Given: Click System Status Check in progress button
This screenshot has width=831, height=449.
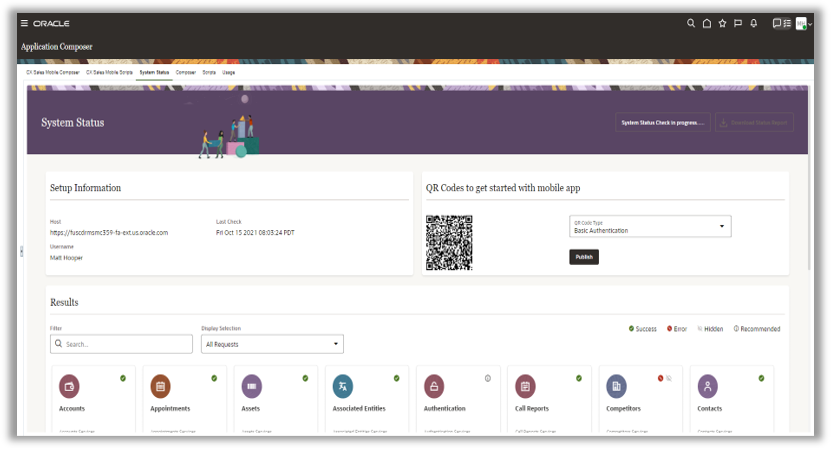Looking at the screenshot, I should tap(662, 122).
